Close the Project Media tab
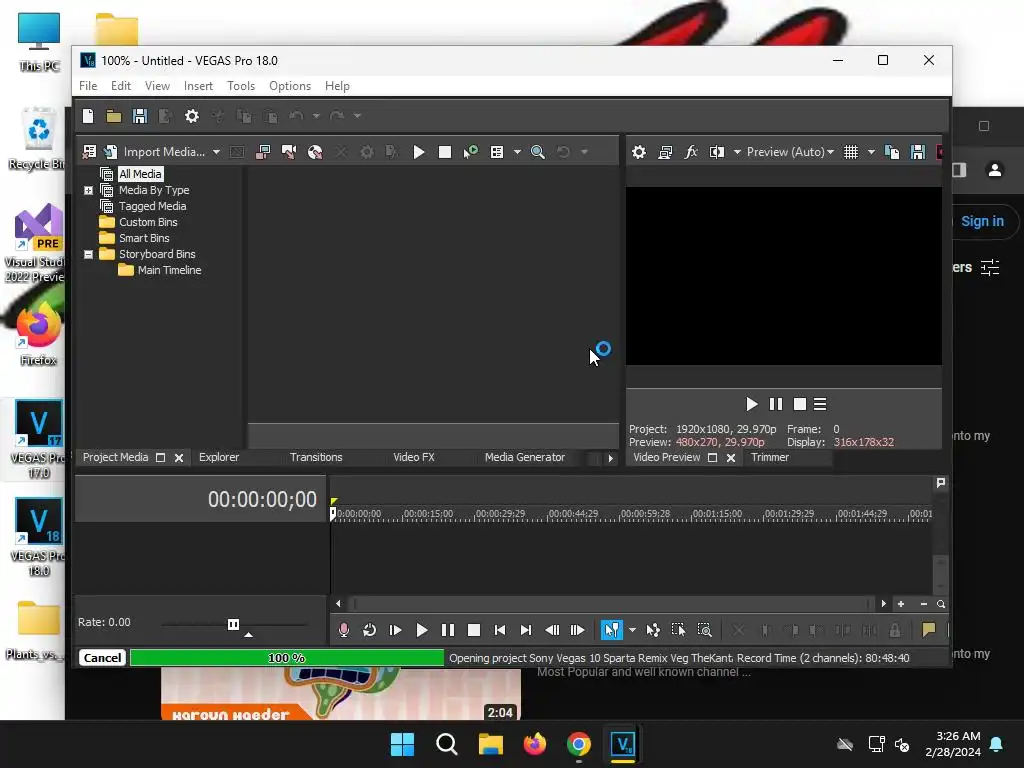 click(179, 458)
